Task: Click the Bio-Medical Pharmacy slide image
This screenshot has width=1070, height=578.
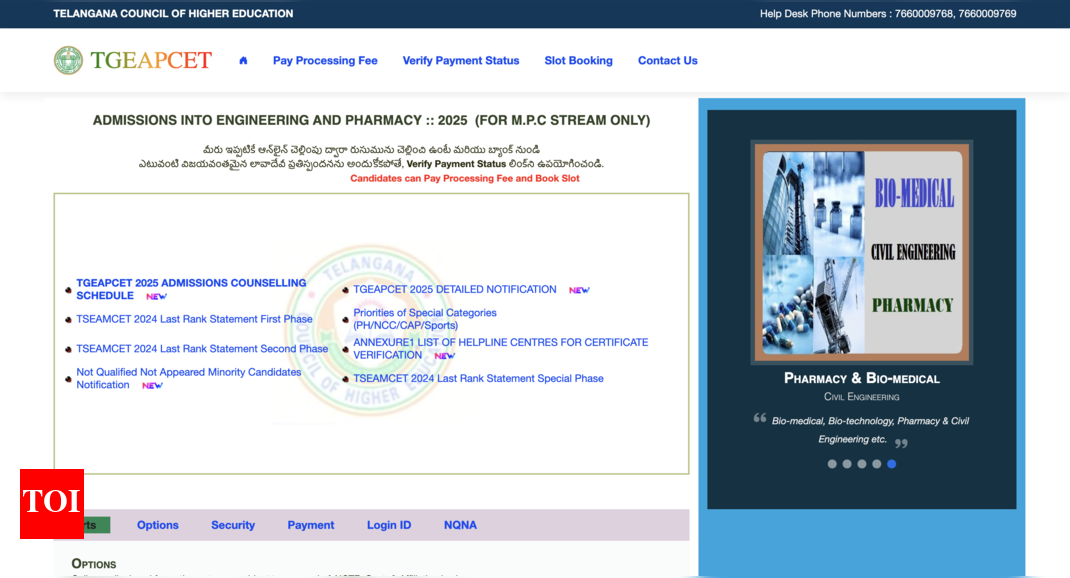Action: (x=862, y=252)
